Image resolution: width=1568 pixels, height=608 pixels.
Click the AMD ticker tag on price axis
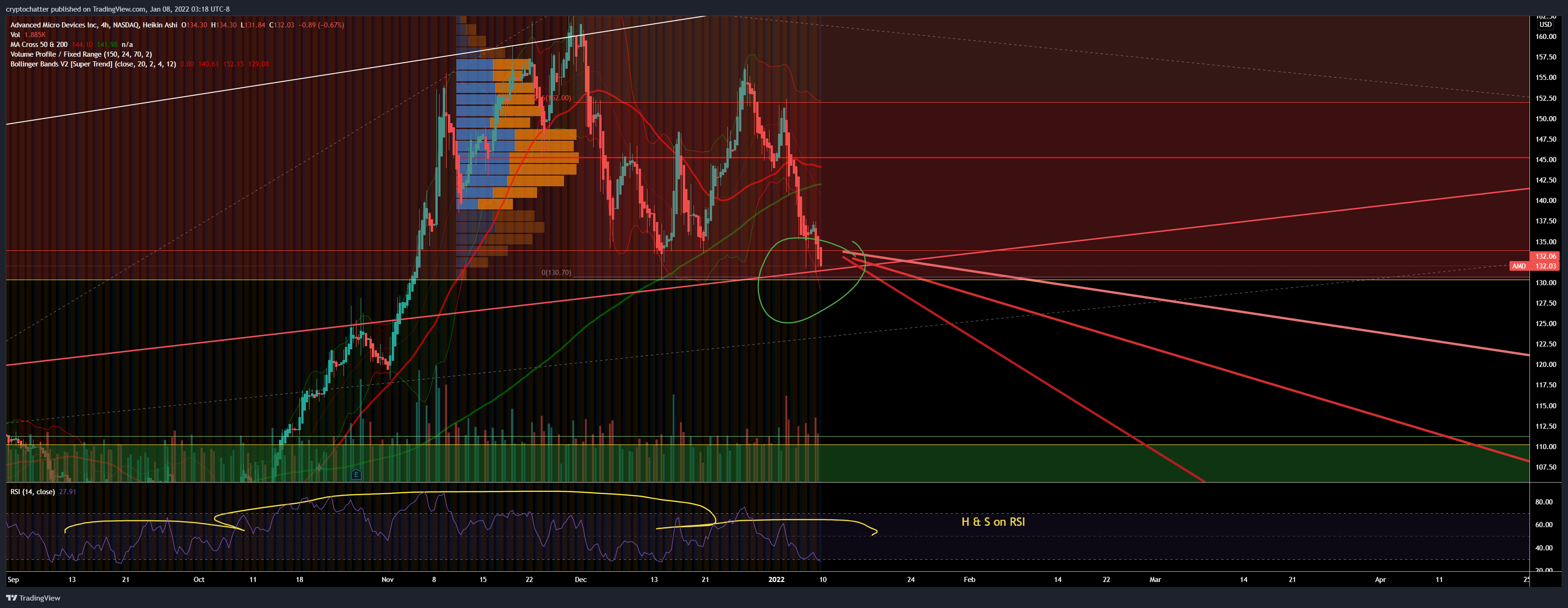coord(1519,266)
